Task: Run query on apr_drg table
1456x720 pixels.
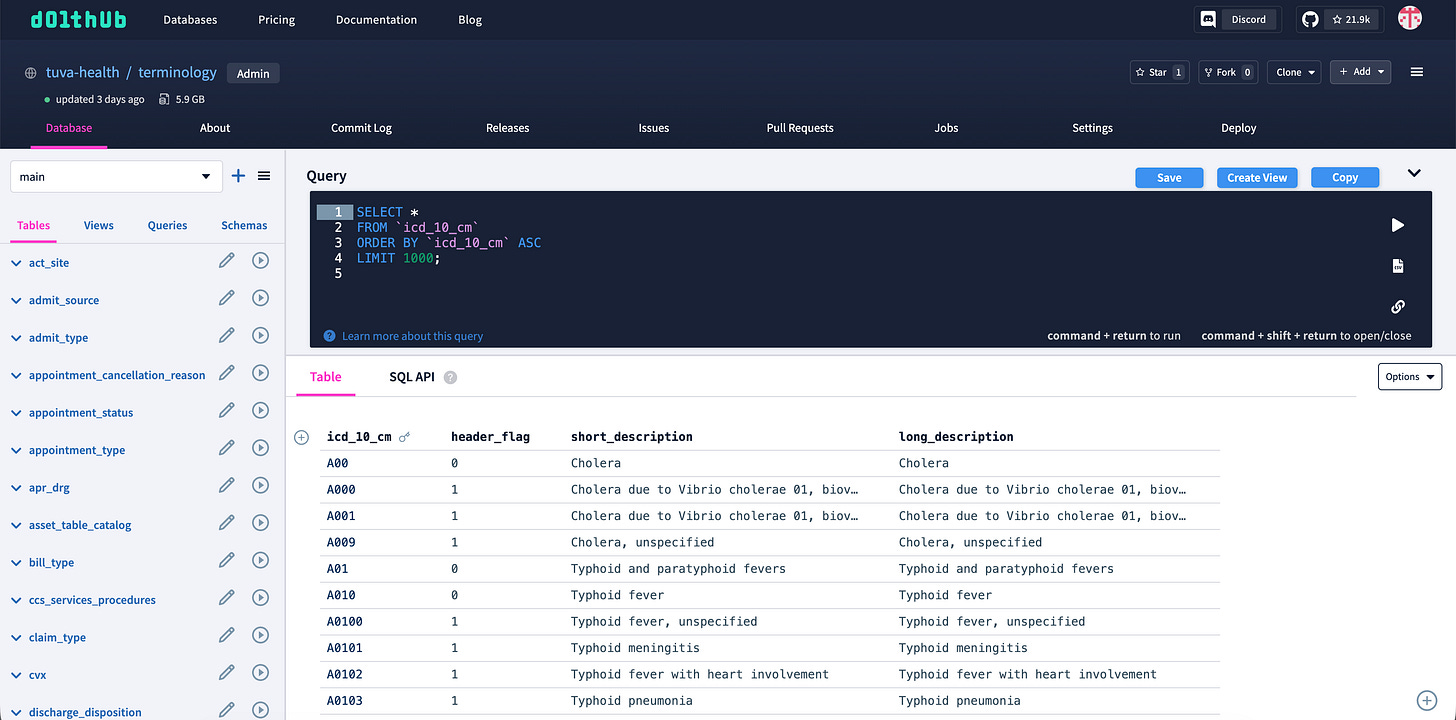Action: pyautogui.click(x=260, y=486)
